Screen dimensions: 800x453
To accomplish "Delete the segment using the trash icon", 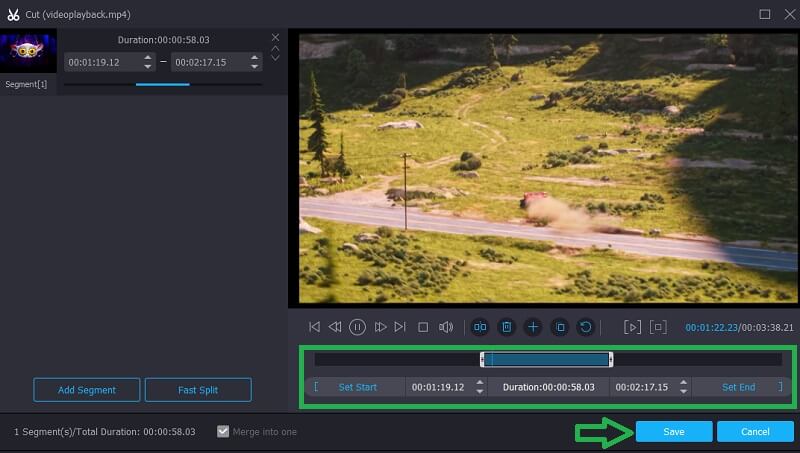I will (x=507, y=327).
